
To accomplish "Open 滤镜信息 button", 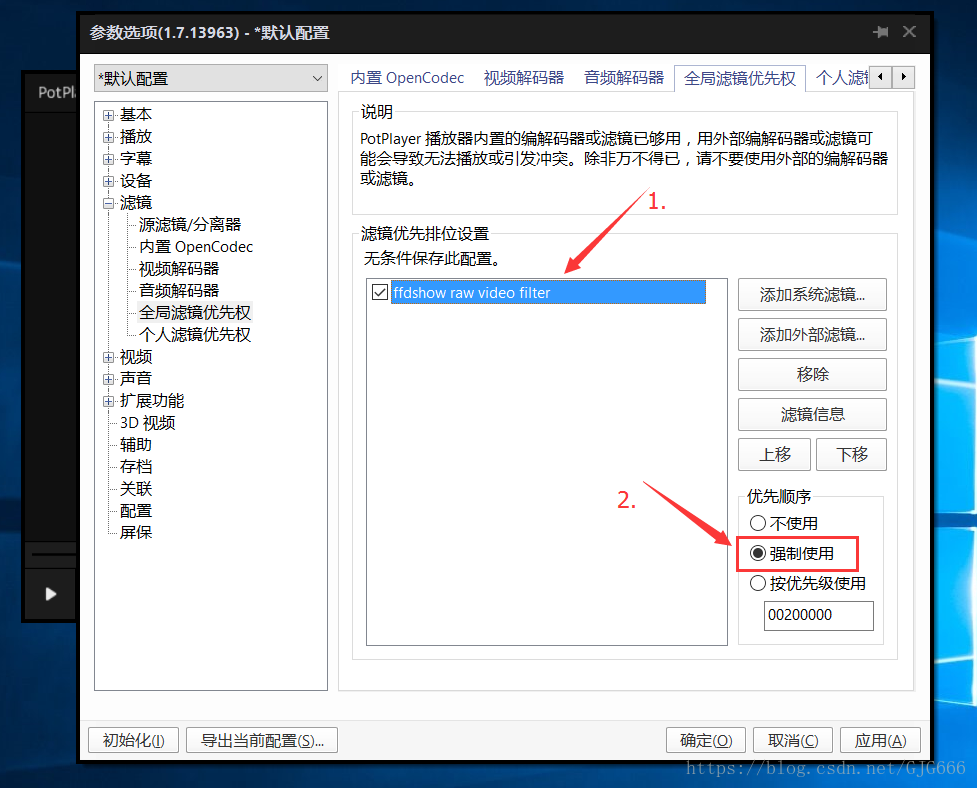I will coord(812,414).
